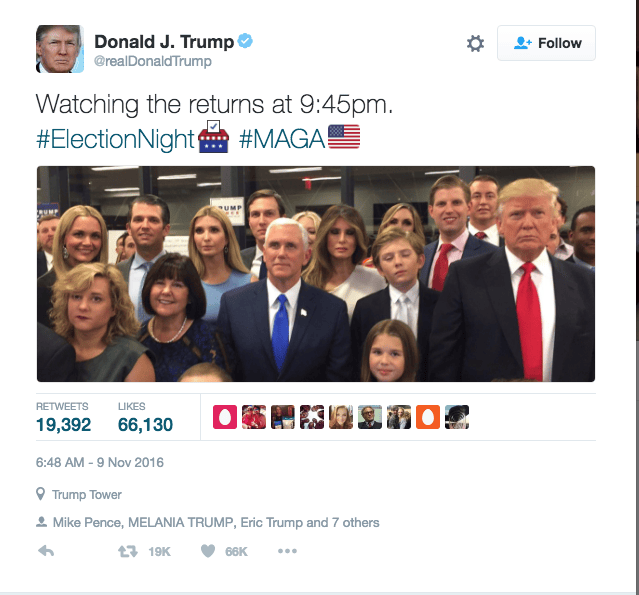Click the Follow button
The height and width of the screenshot is (595, 639).
[546, 43]
